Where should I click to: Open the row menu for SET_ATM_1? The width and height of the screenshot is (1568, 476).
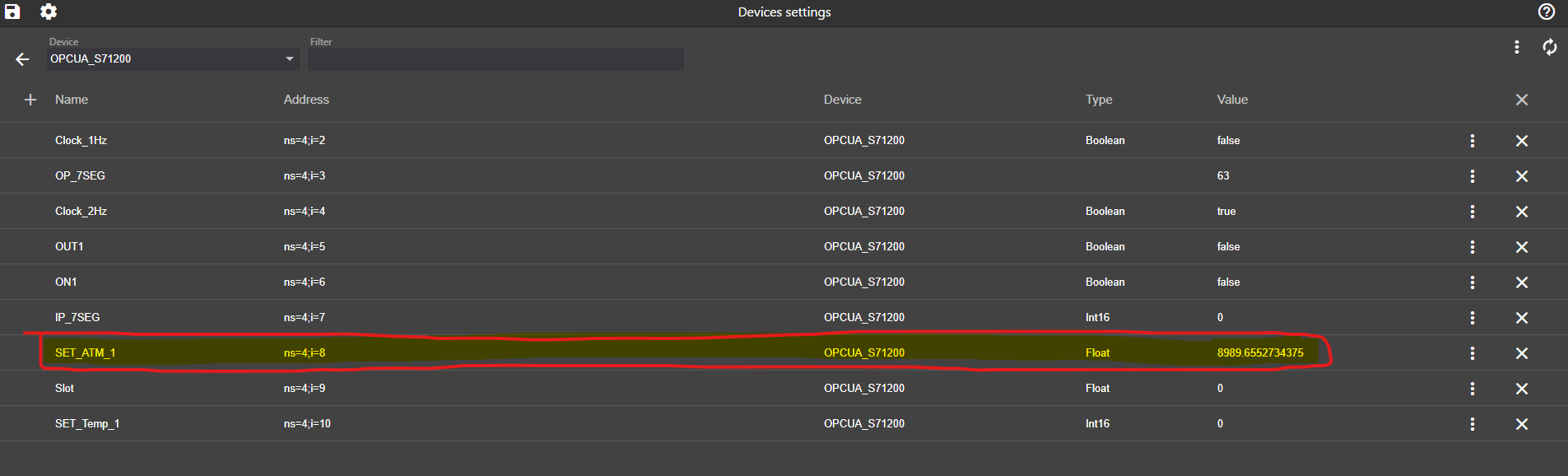[1473, 352]
